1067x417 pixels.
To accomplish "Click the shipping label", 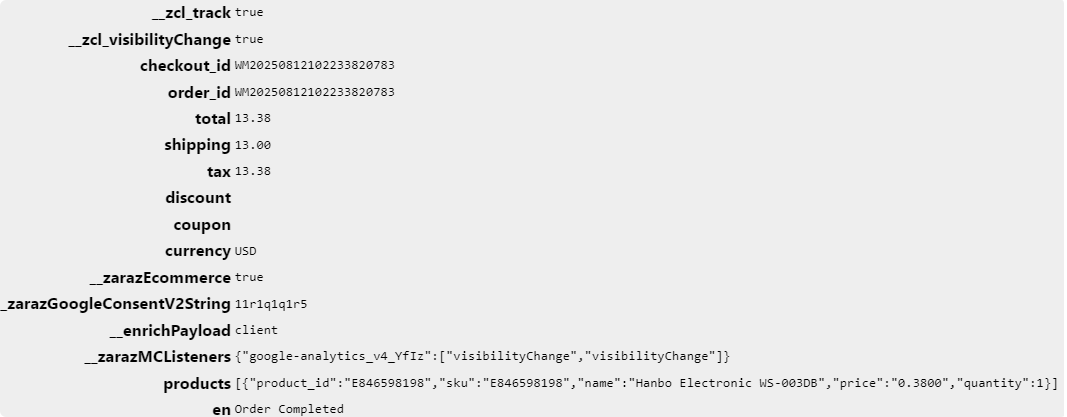I will pyautogui.click(x=197, y=145).
